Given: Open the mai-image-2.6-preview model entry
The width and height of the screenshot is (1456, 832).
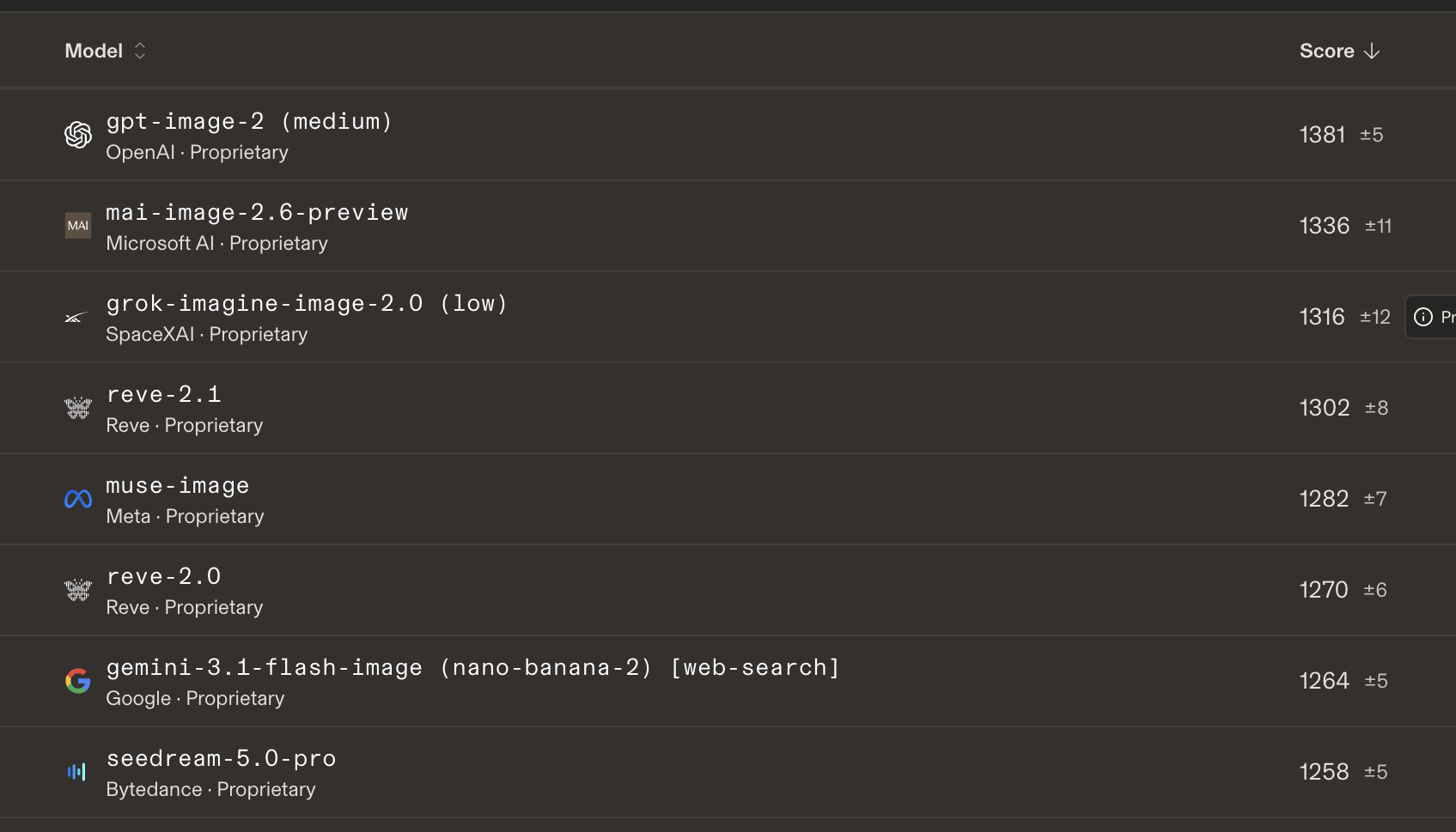Looking at the screenshot, I should point(257,213).
